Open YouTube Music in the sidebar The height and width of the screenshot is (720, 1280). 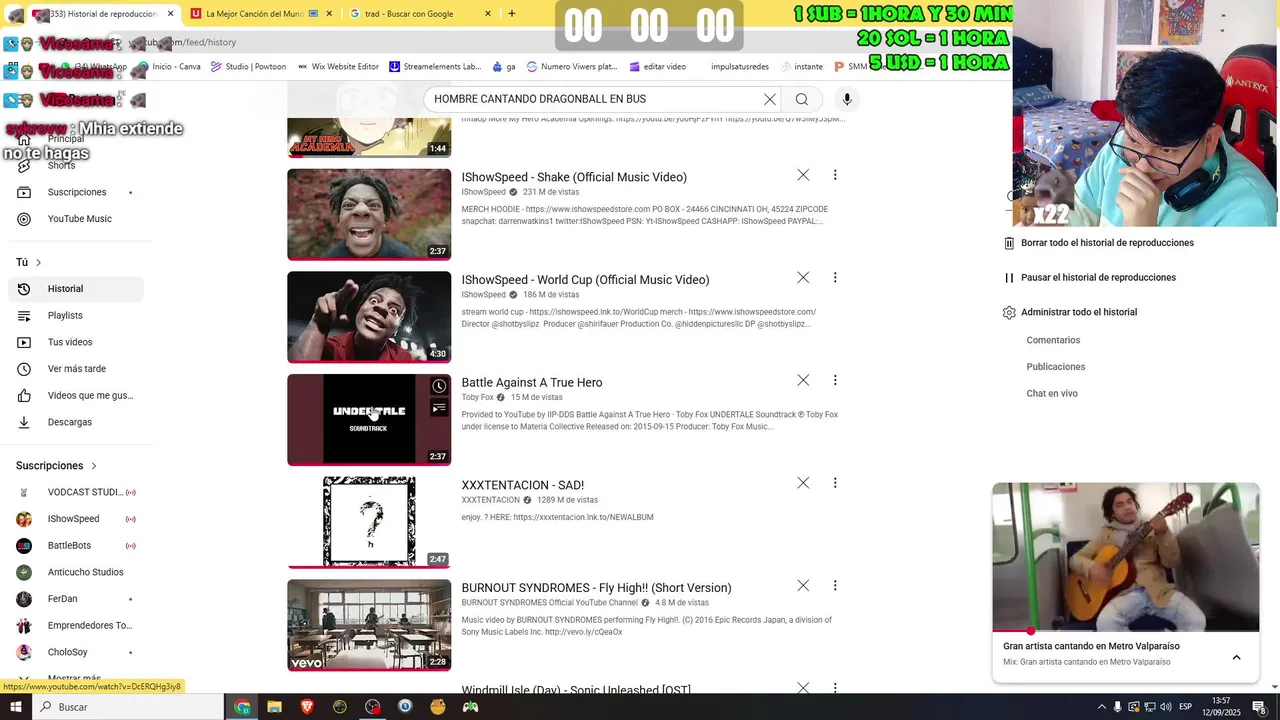point(76,219)
